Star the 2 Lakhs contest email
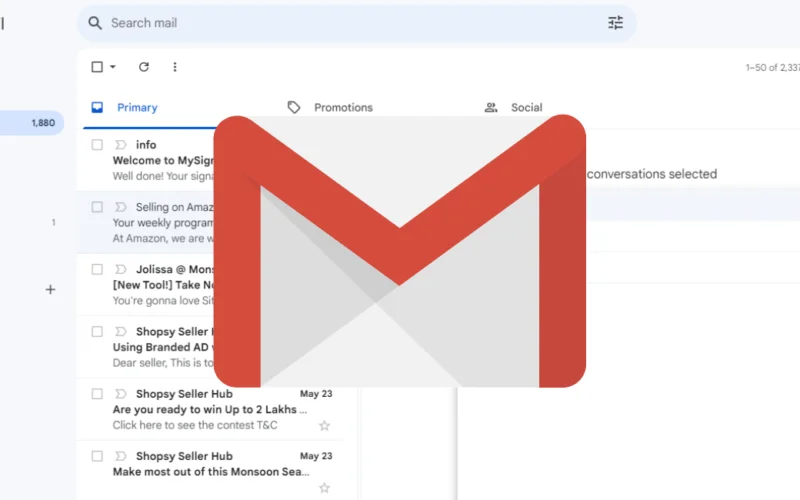Viewport: 800px width, 500px height. coord(324,426)
